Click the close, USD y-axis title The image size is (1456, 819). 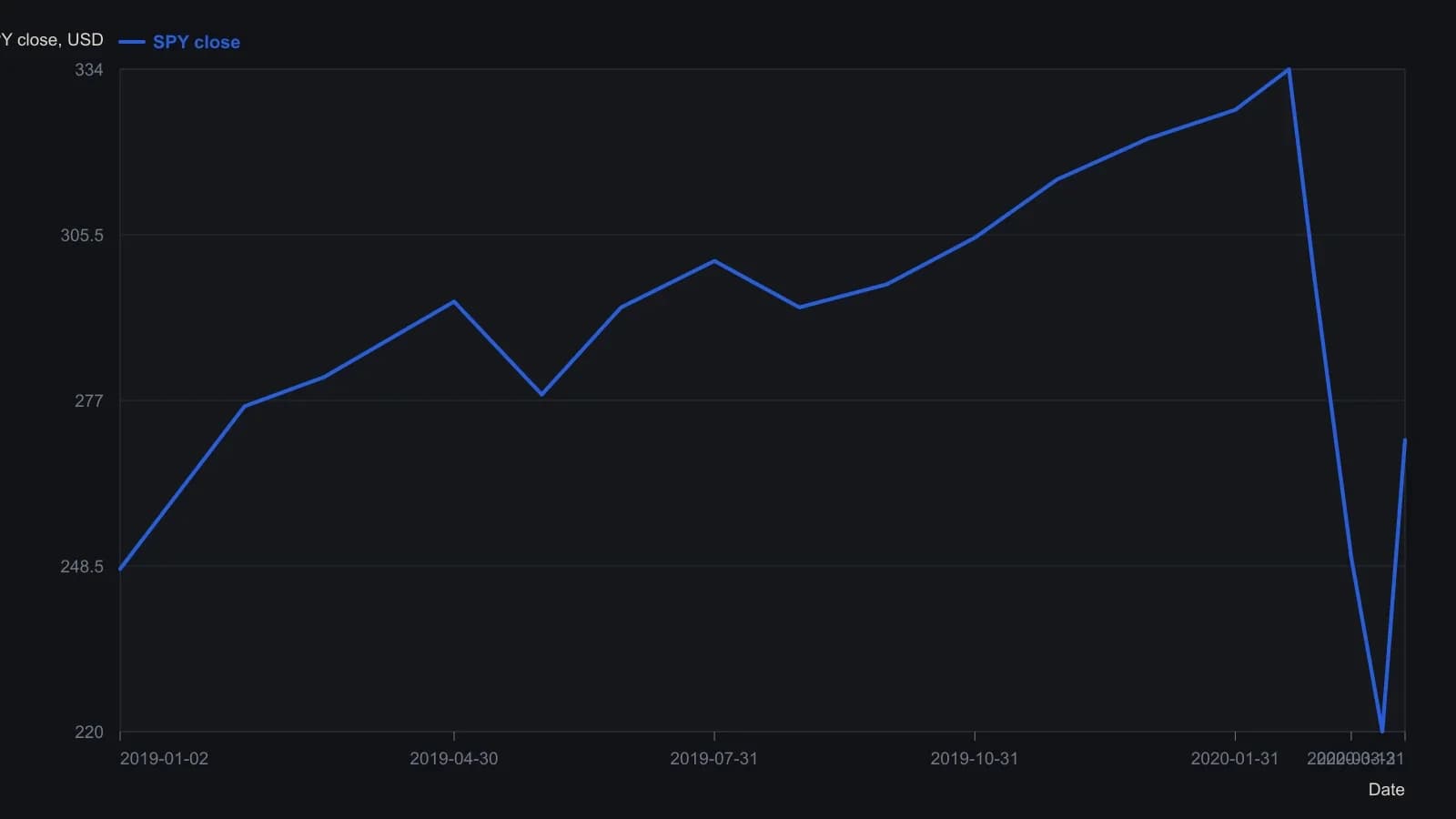coord(52,39)
